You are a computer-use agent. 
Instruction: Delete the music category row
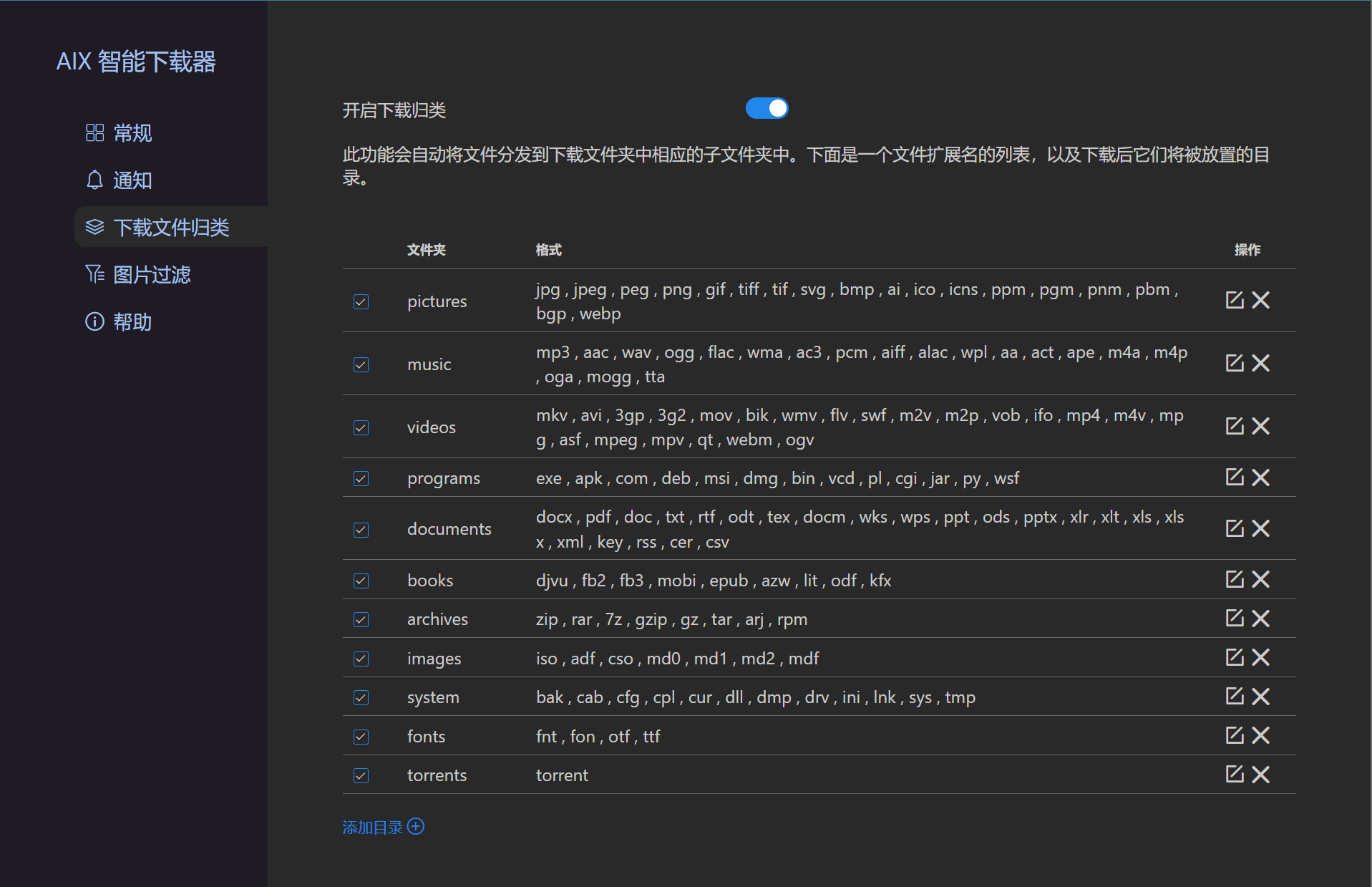point(1261,363)
